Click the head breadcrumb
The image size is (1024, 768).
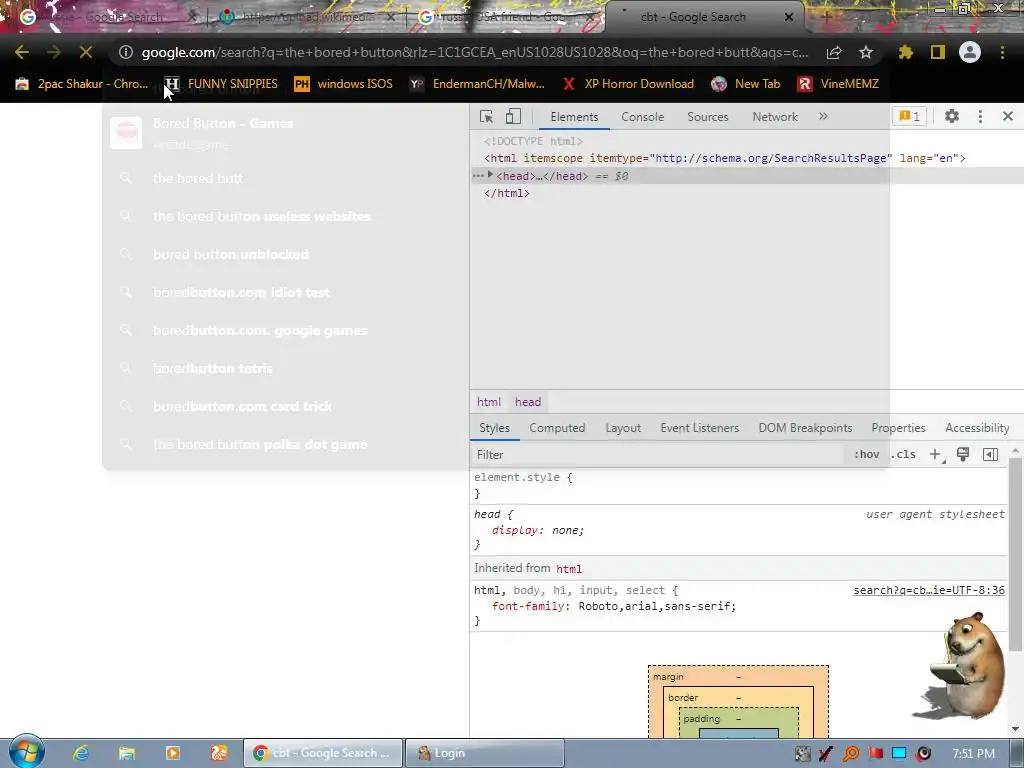pos(528,402)
